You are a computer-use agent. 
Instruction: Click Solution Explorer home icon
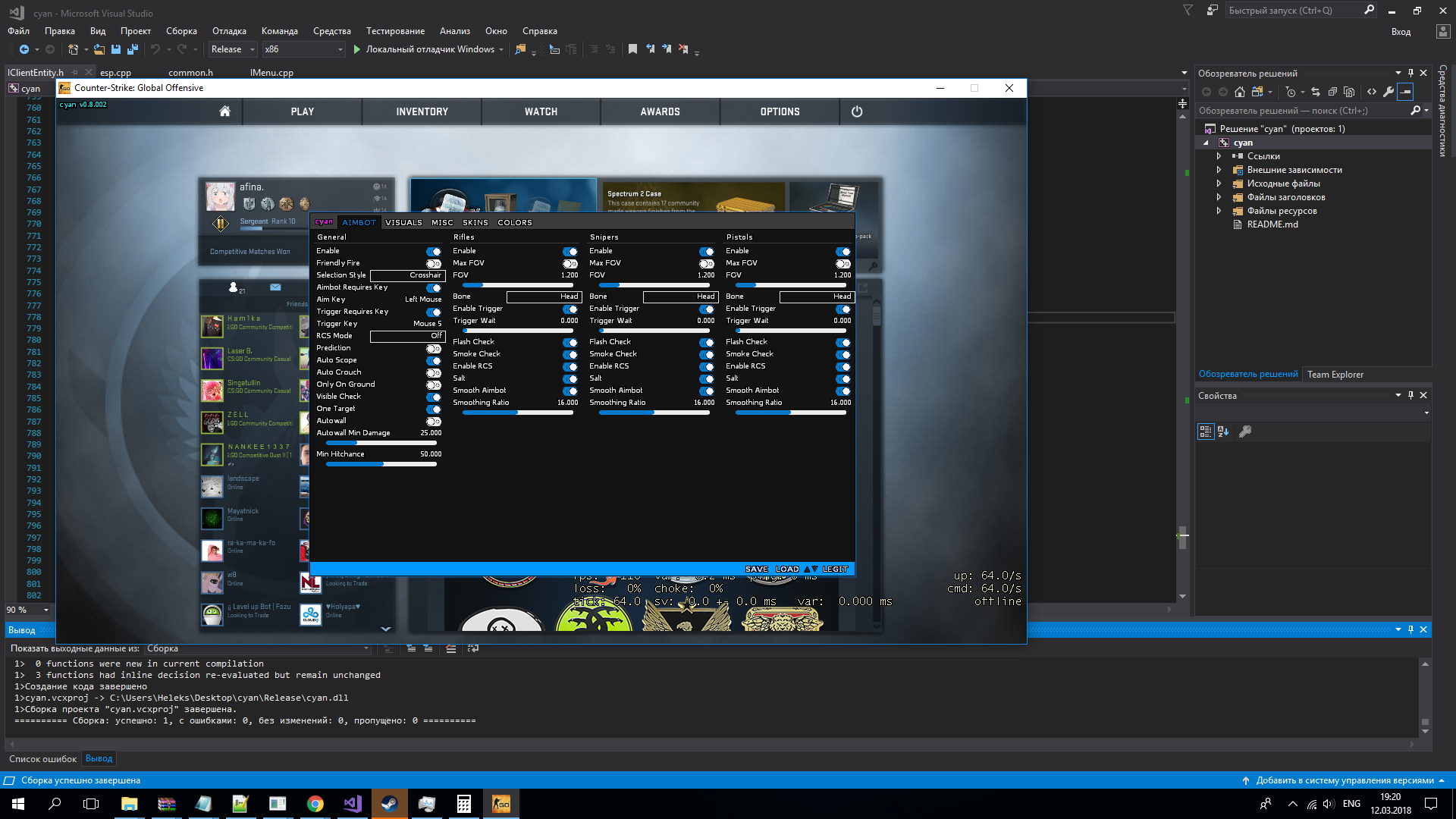coord(1239,92)
